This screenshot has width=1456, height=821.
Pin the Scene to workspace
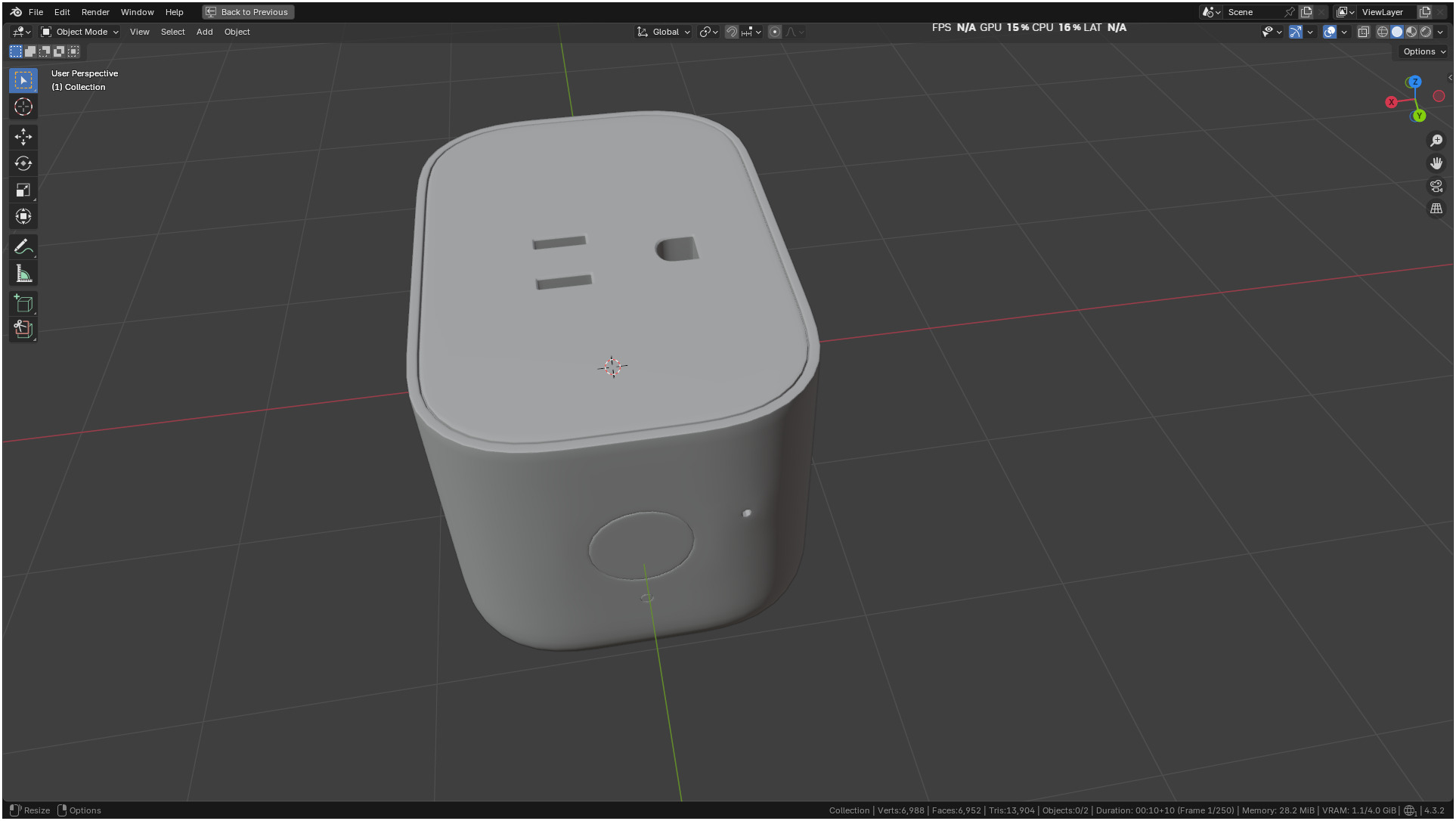coord(1290,12)
